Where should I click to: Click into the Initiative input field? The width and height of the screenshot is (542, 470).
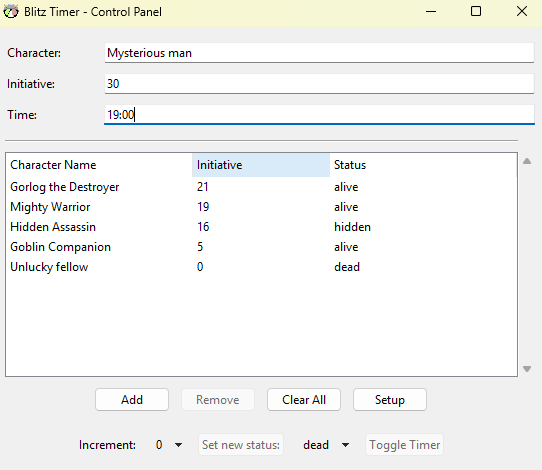click(x=319, y=84)
